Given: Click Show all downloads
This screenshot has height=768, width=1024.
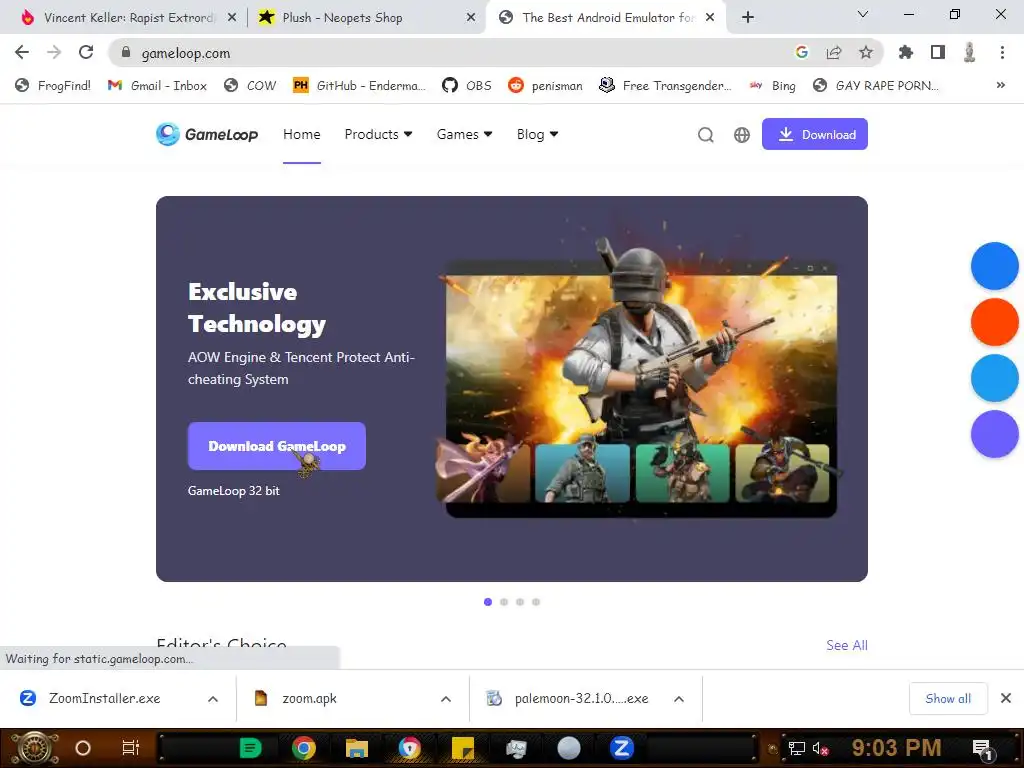Looking at the screenshot, I should click(x=948, y=699).
